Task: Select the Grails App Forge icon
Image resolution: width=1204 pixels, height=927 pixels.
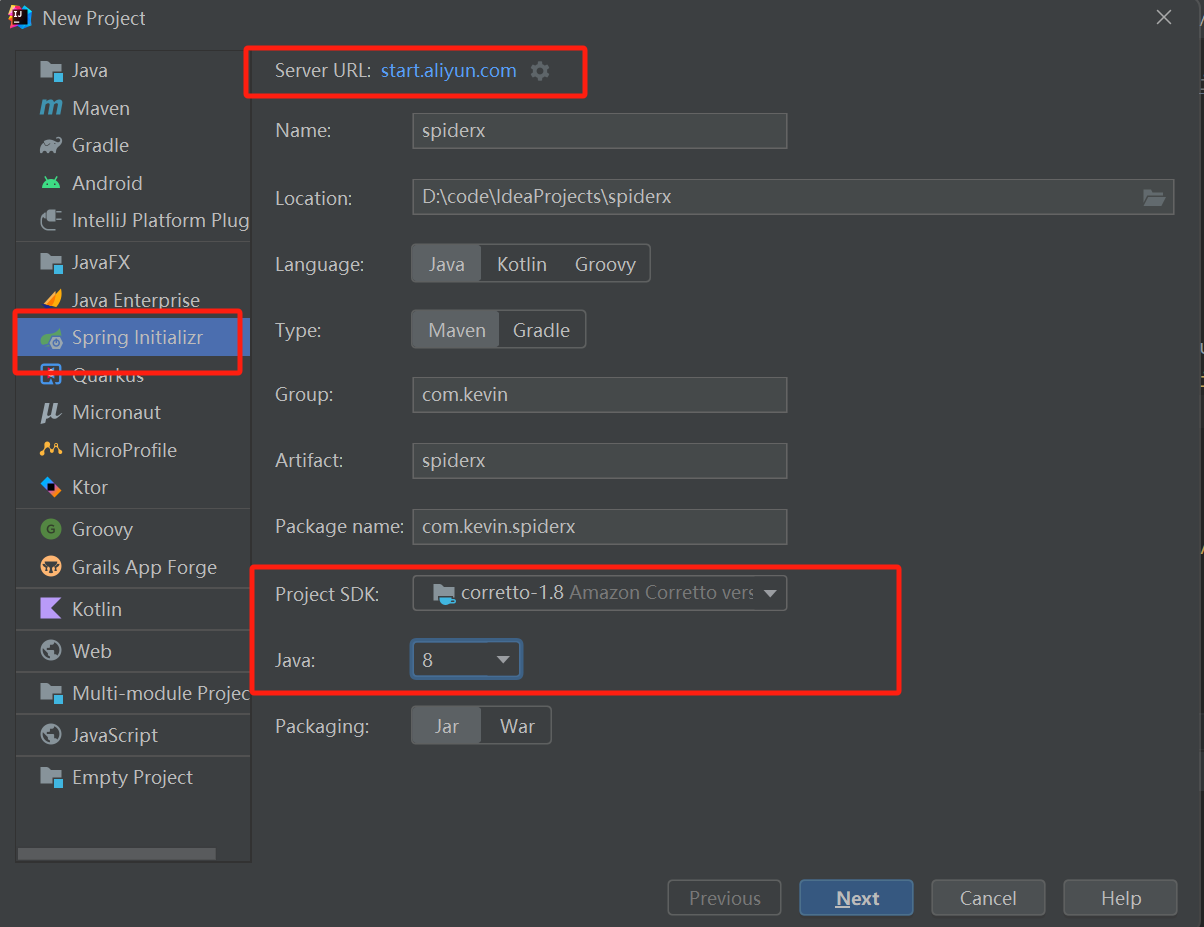Action: click(51, 567)
